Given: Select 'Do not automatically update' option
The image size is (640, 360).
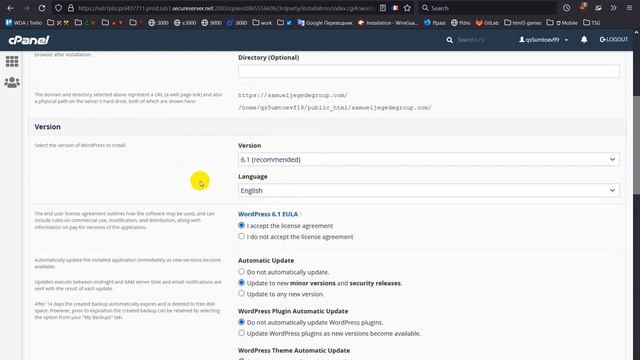Looking at the screenshot, I should [x=242, y=271].
